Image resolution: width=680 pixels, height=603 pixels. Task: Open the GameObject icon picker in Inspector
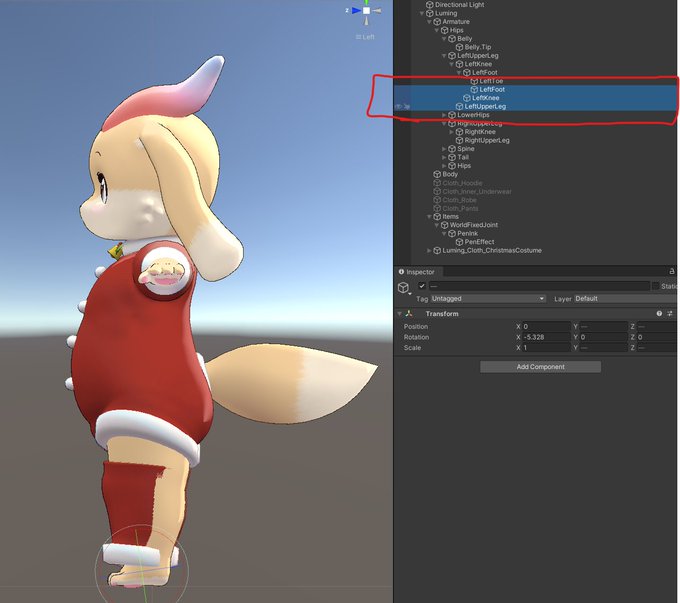(404, 288)
